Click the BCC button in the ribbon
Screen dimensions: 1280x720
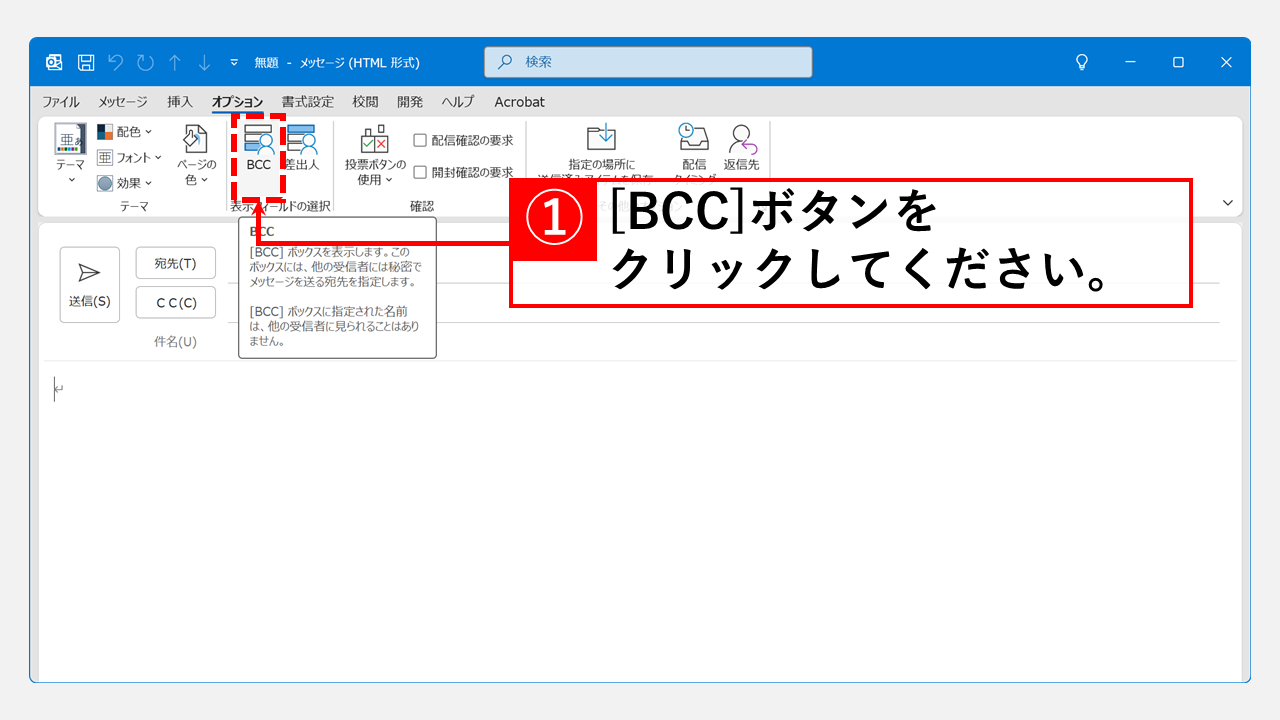(x=258, y=150)
